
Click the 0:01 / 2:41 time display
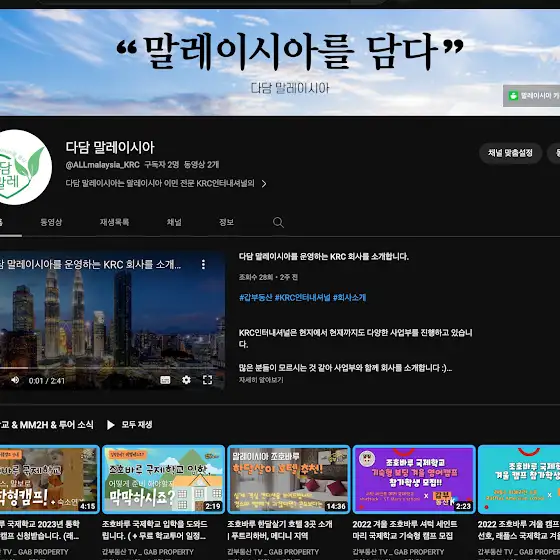pyautogui.click(x=47, y=381)
